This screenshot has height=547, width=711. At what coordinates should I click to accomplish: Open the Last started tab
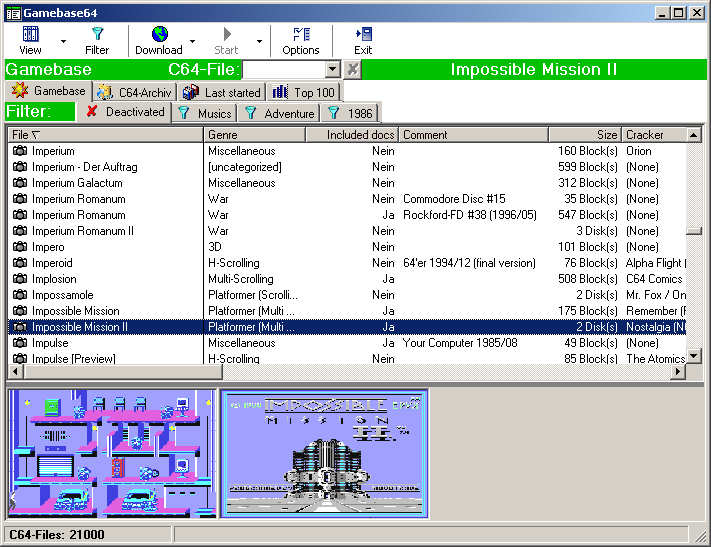click(x=222, y=93)
